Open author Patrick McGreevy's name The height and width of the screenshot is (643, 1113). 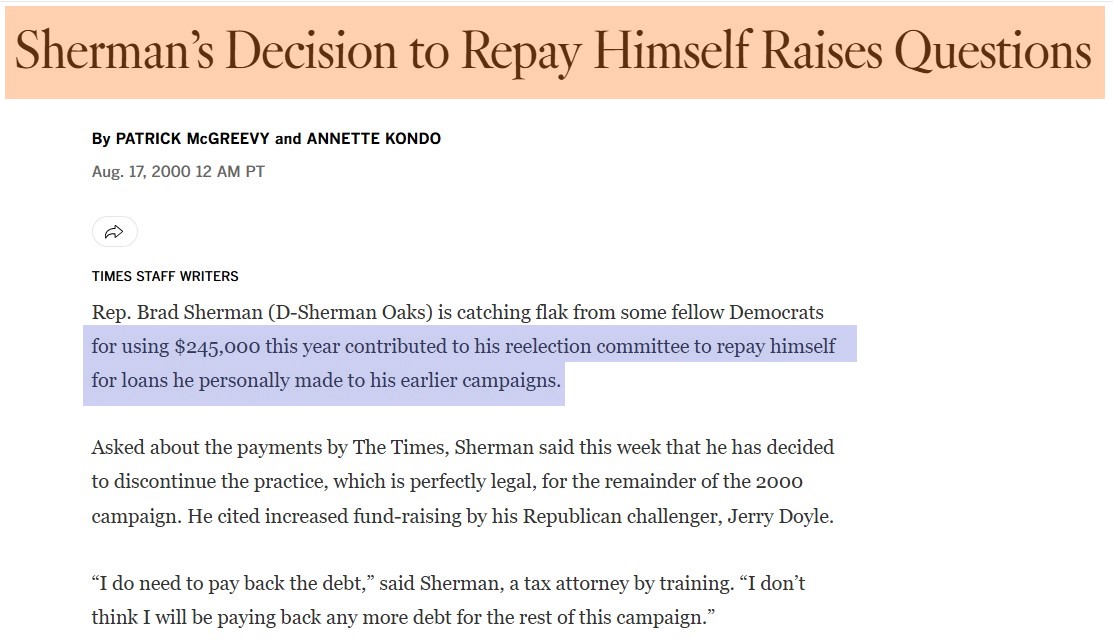pos(192,138)
